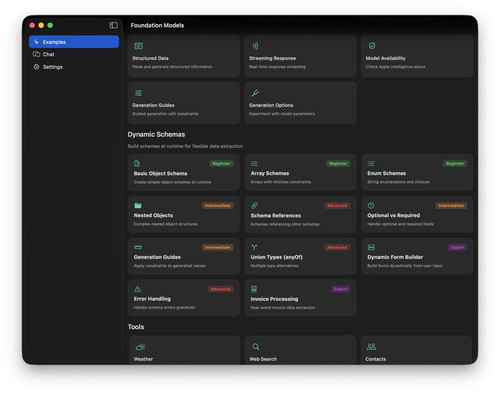Open the Union Types (anyOf) card
The height and width of the screenshot is (394, 500).
point(300,256)
